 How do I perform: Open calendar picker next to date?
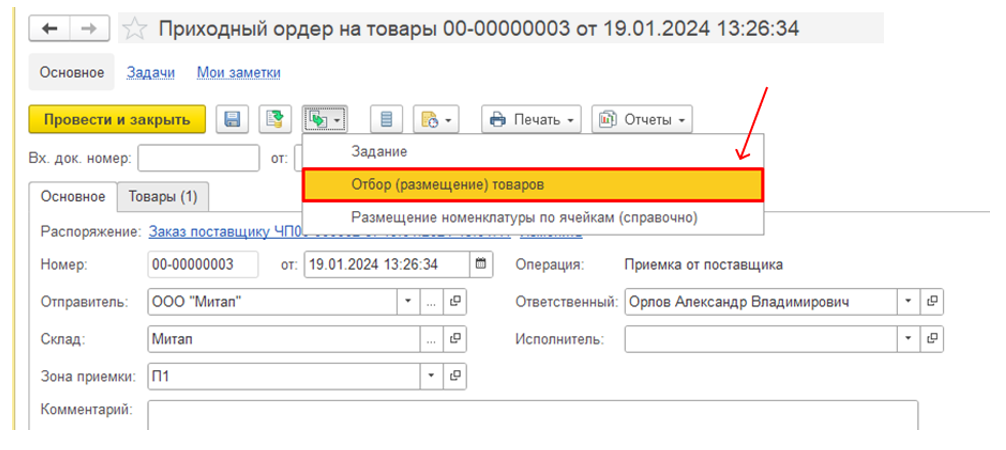(482, 264)
